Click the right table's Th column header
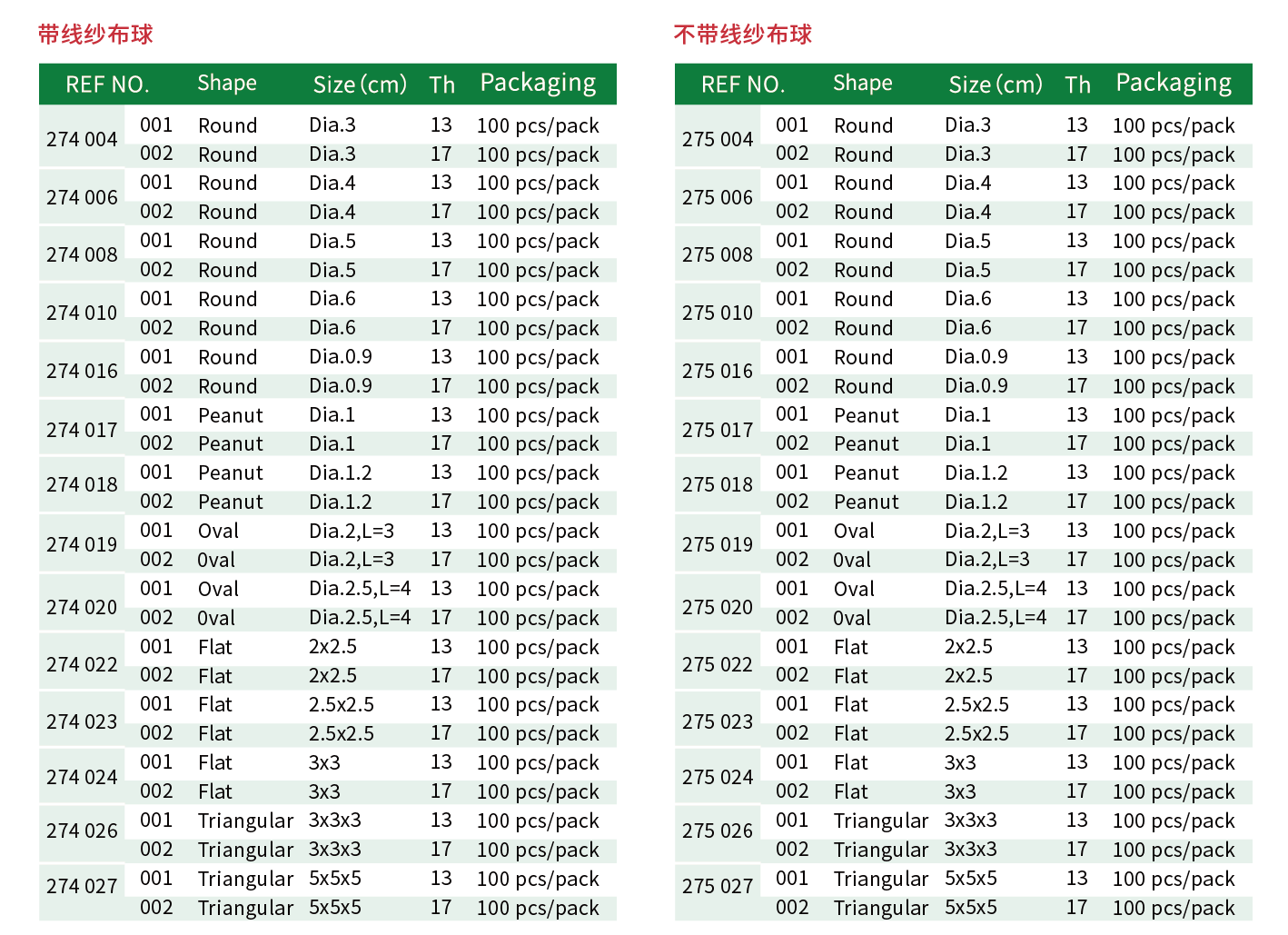Image resolution: width=1288 pixels, height=935 pixels. [1077, 85]
